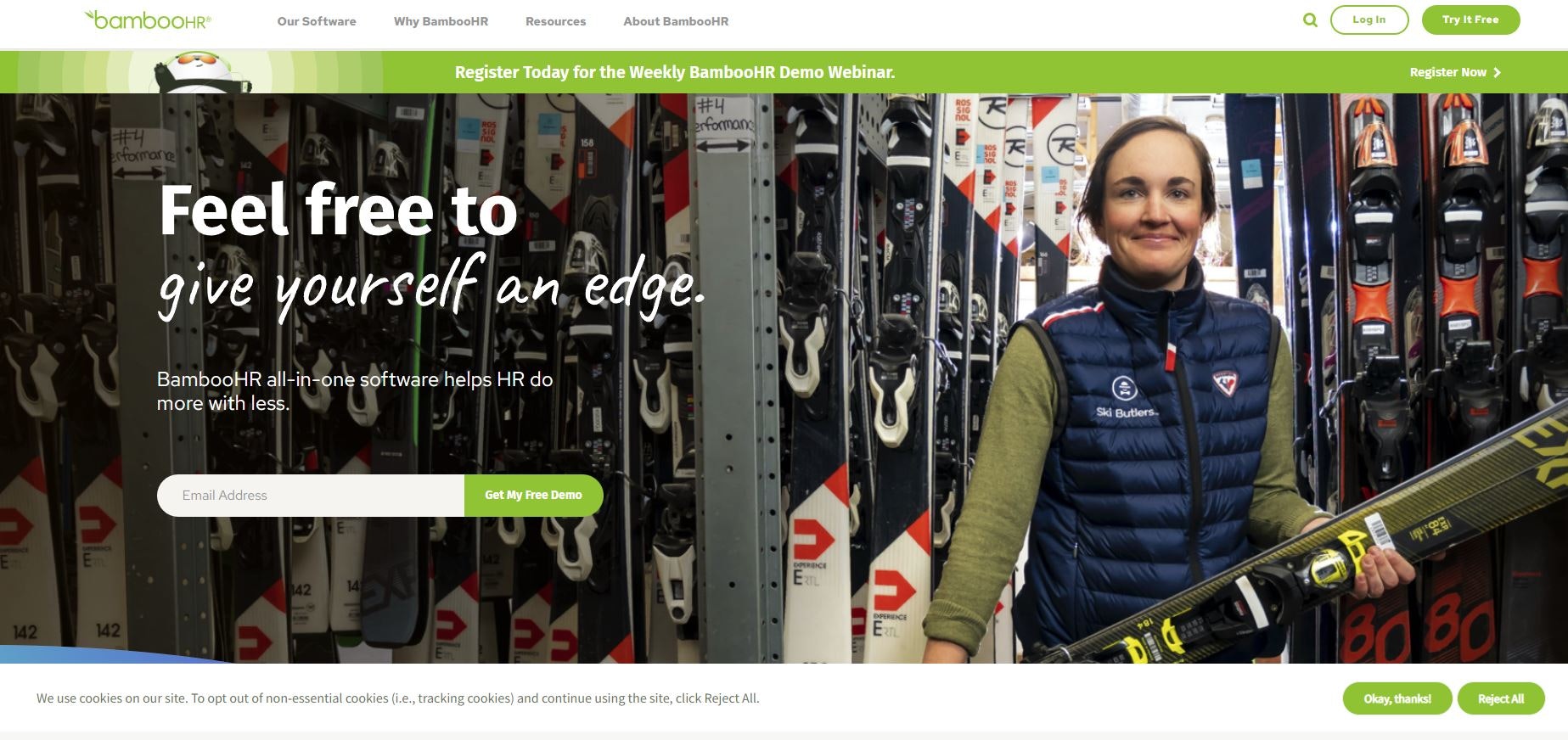Click Reject All cookies button
Image resolution: width=1568 pixels, height=740 pixels.
click(x=1500, y=698)
